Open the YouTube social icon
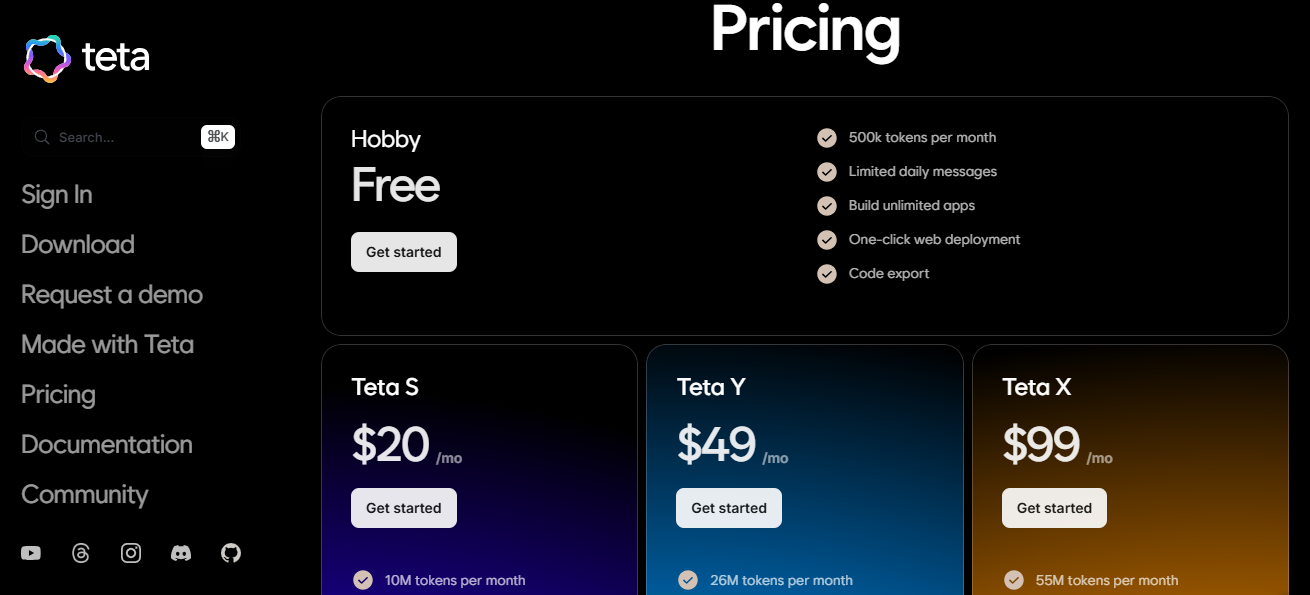The width and height of the screenshot is (1310, 595). click(x=31, y=553)
